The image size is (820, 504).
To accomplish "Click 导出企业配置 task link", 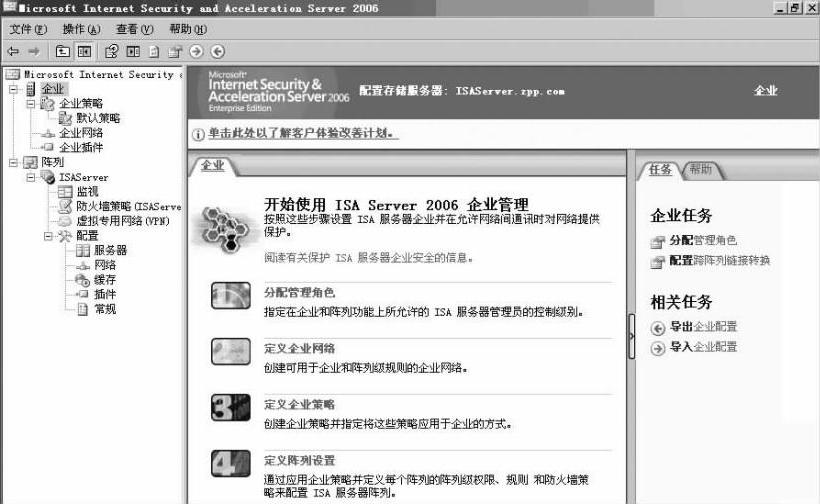I will [x=703, y=327].
